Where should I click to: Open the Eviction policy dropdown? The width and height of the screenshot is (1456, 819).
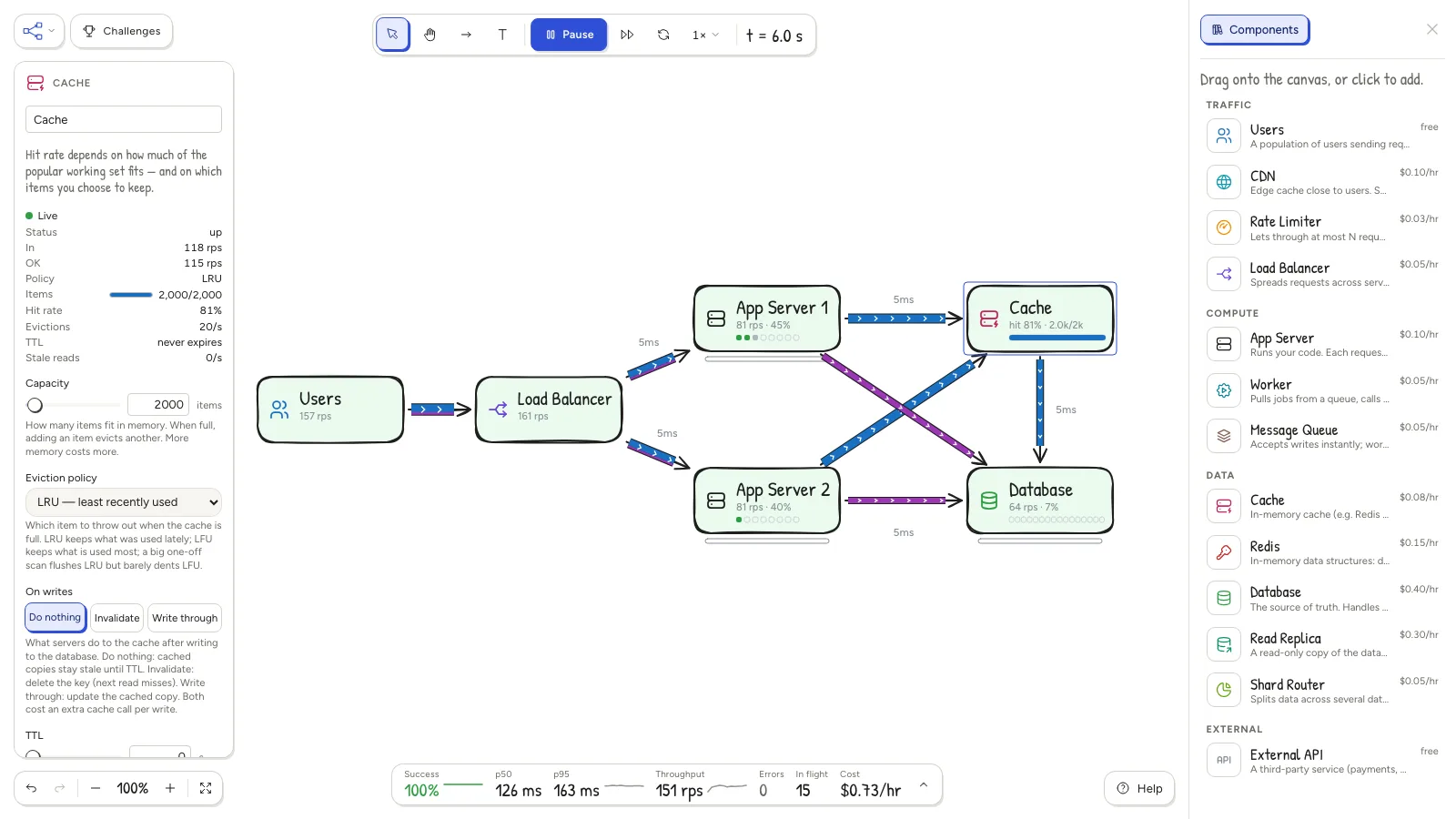point(124,502)
